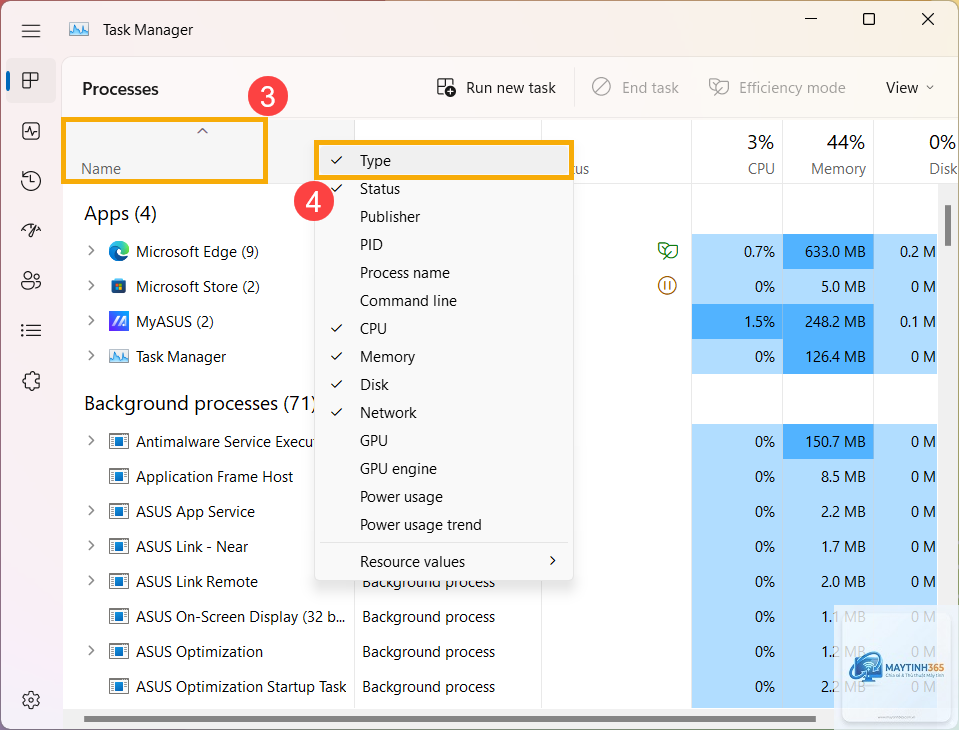Click Run new task button
This screenshot has width=959, height=730.
click(496, 87)
